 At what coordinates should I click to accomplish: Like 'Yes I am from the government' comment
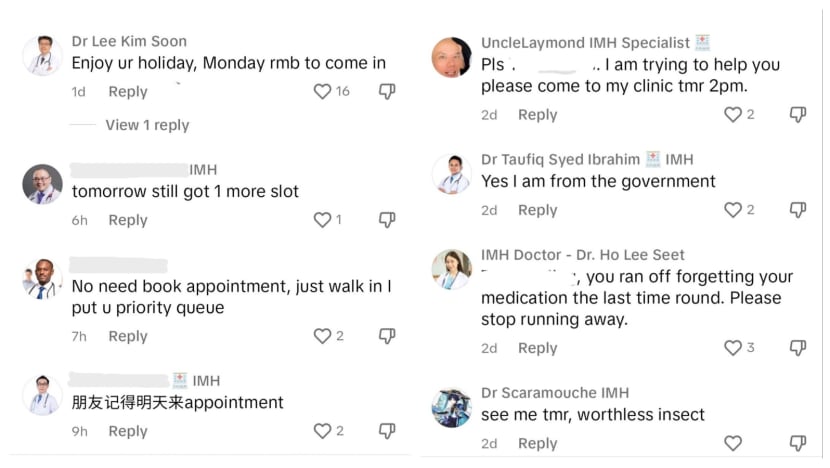(733, 210)
